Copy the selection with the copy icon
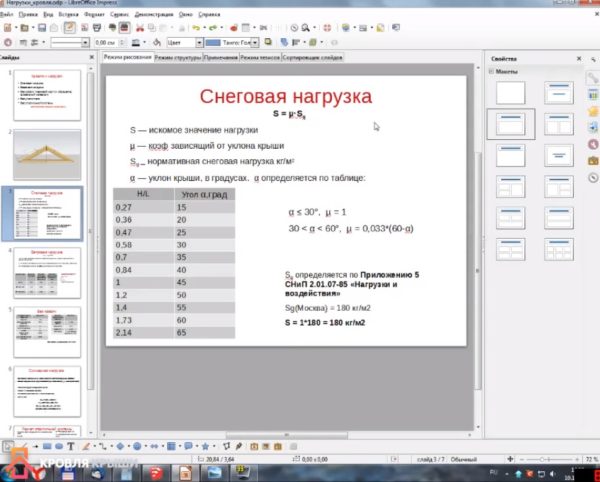Screen dimensions: 600x482 click(152, 28)
